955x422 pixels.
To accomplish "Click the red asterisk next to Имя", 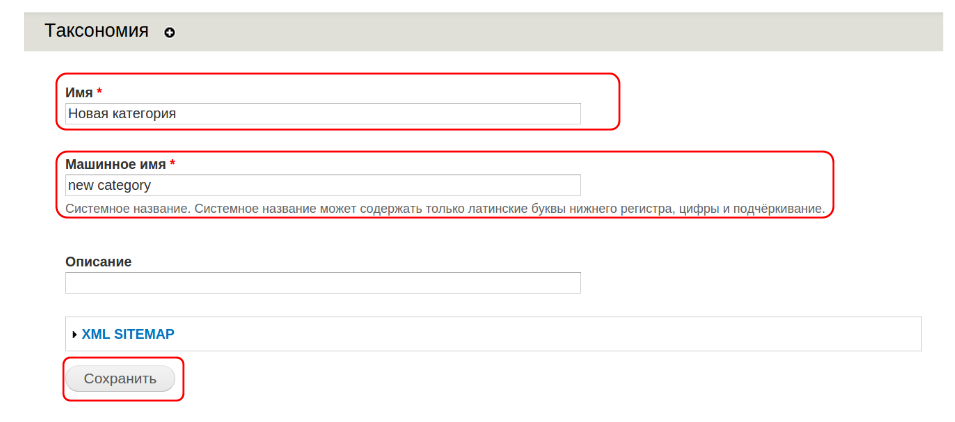I will tap(100, 92).
